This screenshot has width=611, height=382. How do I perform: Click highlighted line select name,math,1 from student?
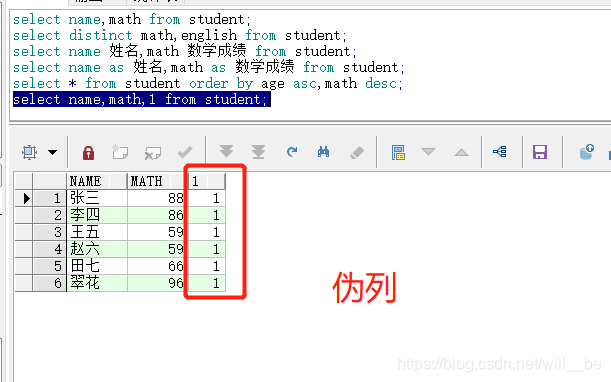point(141,99)
